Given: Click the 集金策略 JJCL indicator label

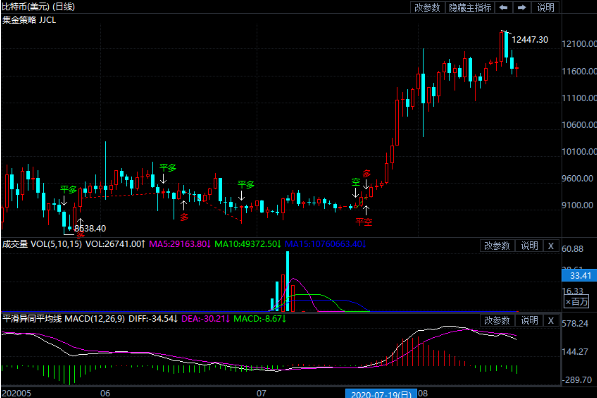Looking at the screenshot, I should 29,20.
